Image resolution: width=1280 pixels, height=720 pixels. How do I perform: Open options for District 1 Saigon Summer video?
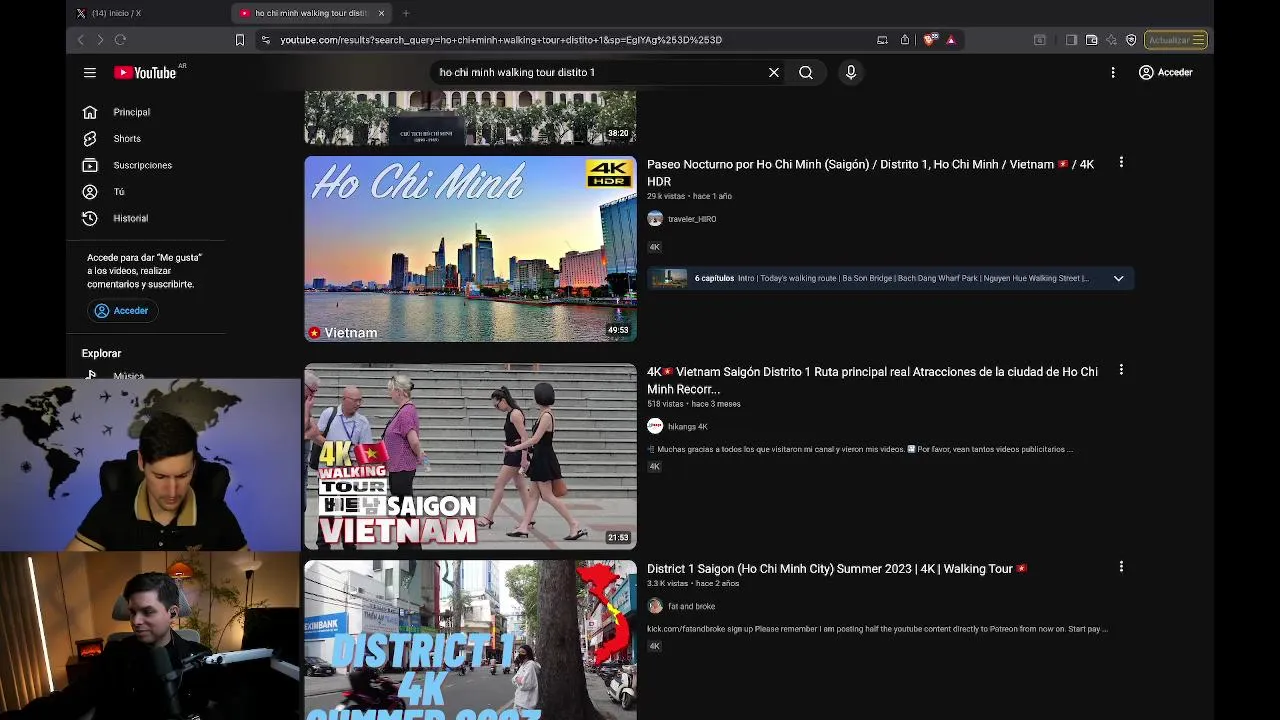pyautogui.click(x=1121, y=567)
